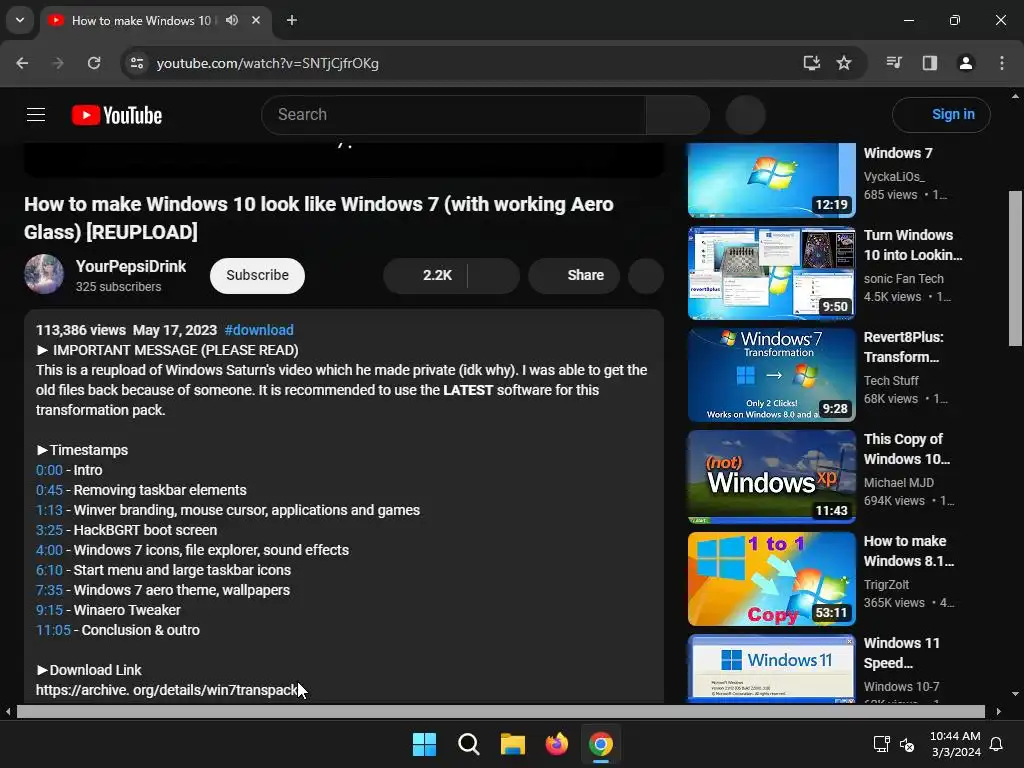
Task: Open 'How to make Windows 8.1...' title
Action: click(x=909, y=551)
